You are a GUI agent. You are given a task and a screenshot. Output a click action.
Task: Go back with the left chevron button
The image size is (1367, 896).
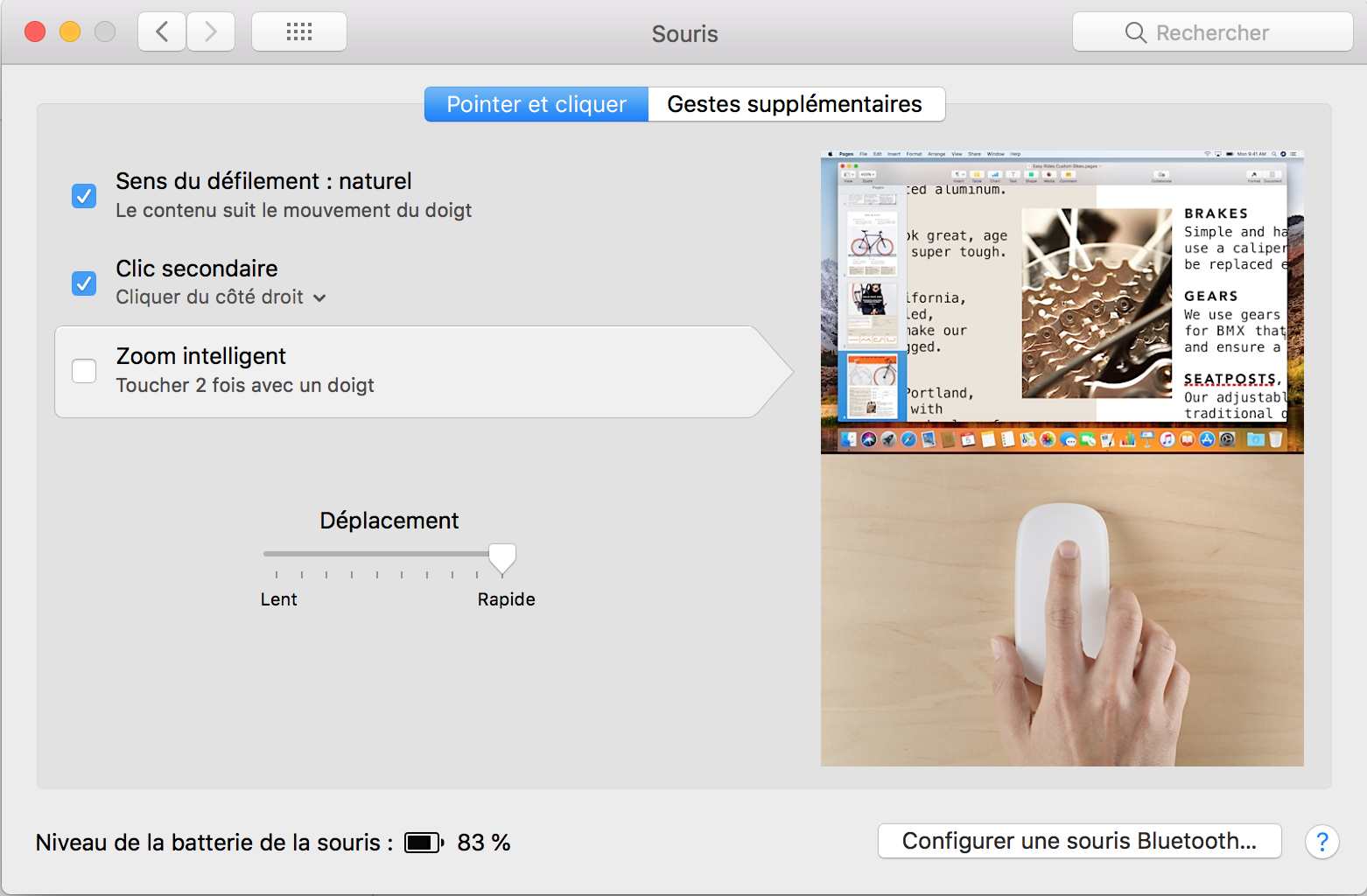click(162, 32)
